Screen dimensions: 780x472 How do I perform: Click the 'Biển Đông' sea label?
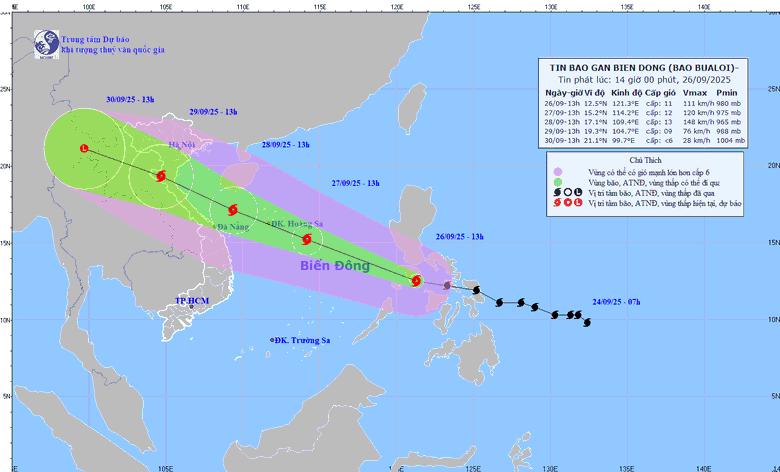coord(334,267)
